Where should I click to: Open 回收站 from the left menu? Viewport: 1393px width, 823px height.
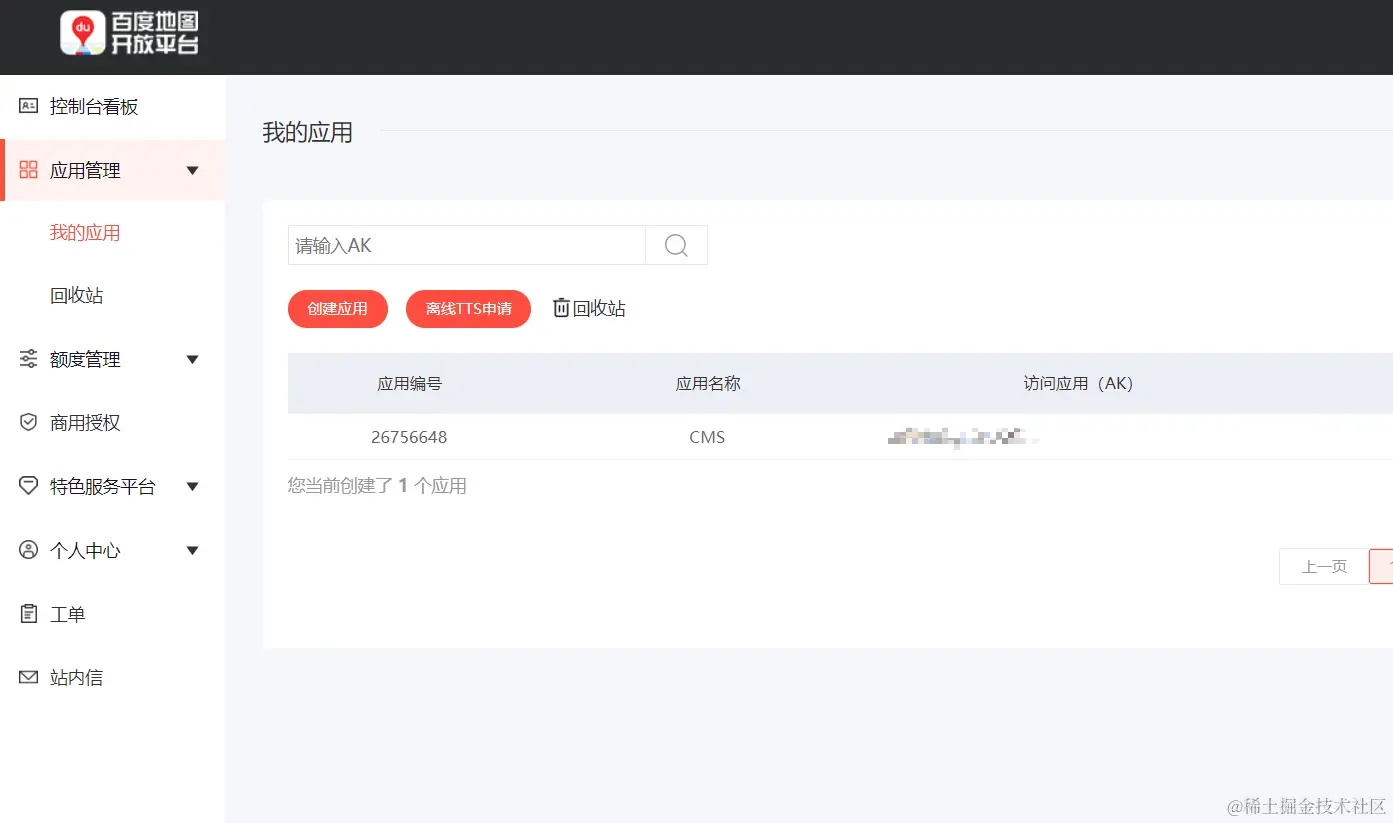point(76,295)
